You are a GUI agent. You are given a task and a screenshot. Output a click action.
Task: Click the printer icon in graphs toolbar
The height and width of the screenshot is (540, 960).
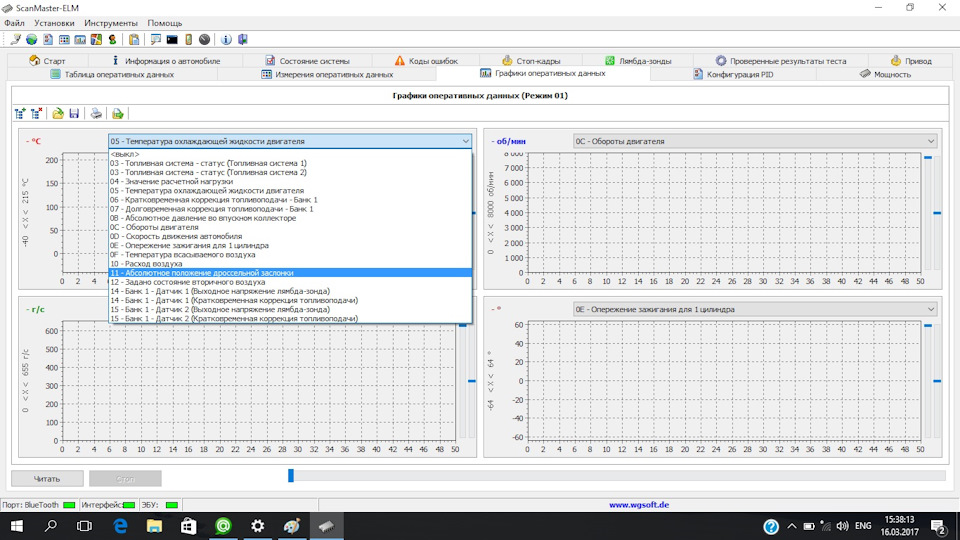(x=96, y=114)
